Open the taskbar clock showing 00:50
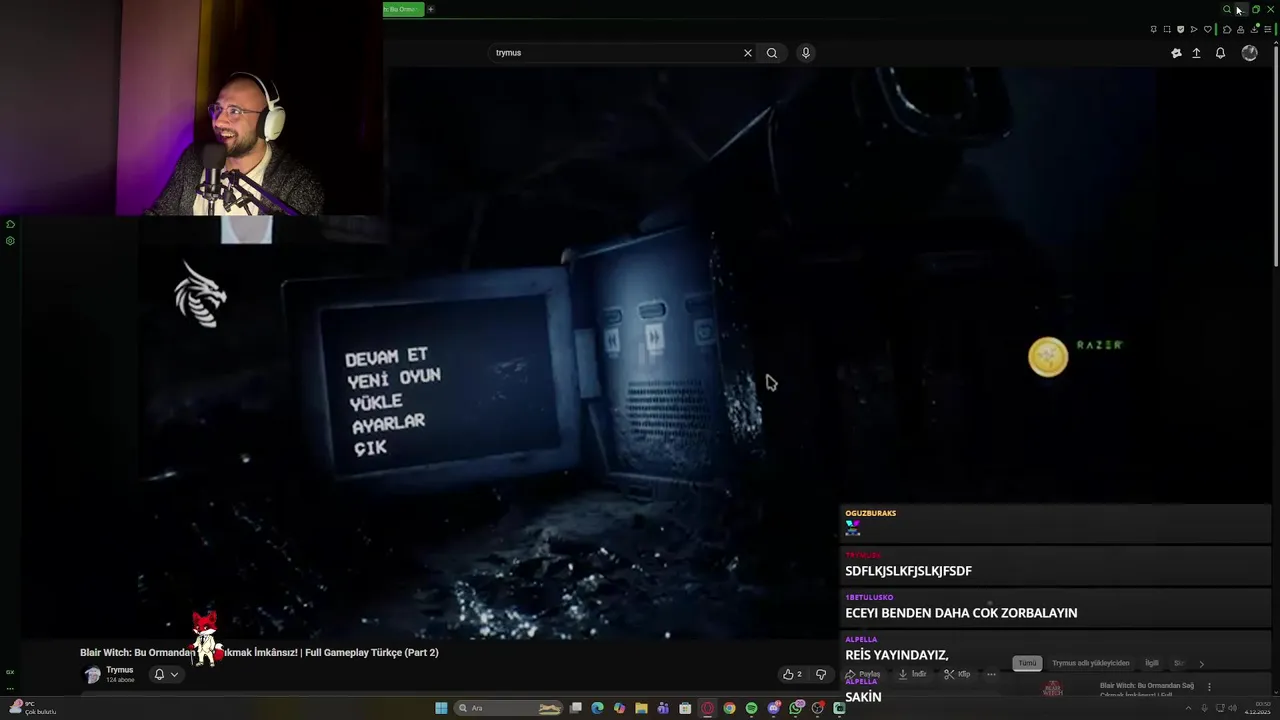Viewport: 1280px width, 720px height. pyautogui.click(x=1257, y=708)
